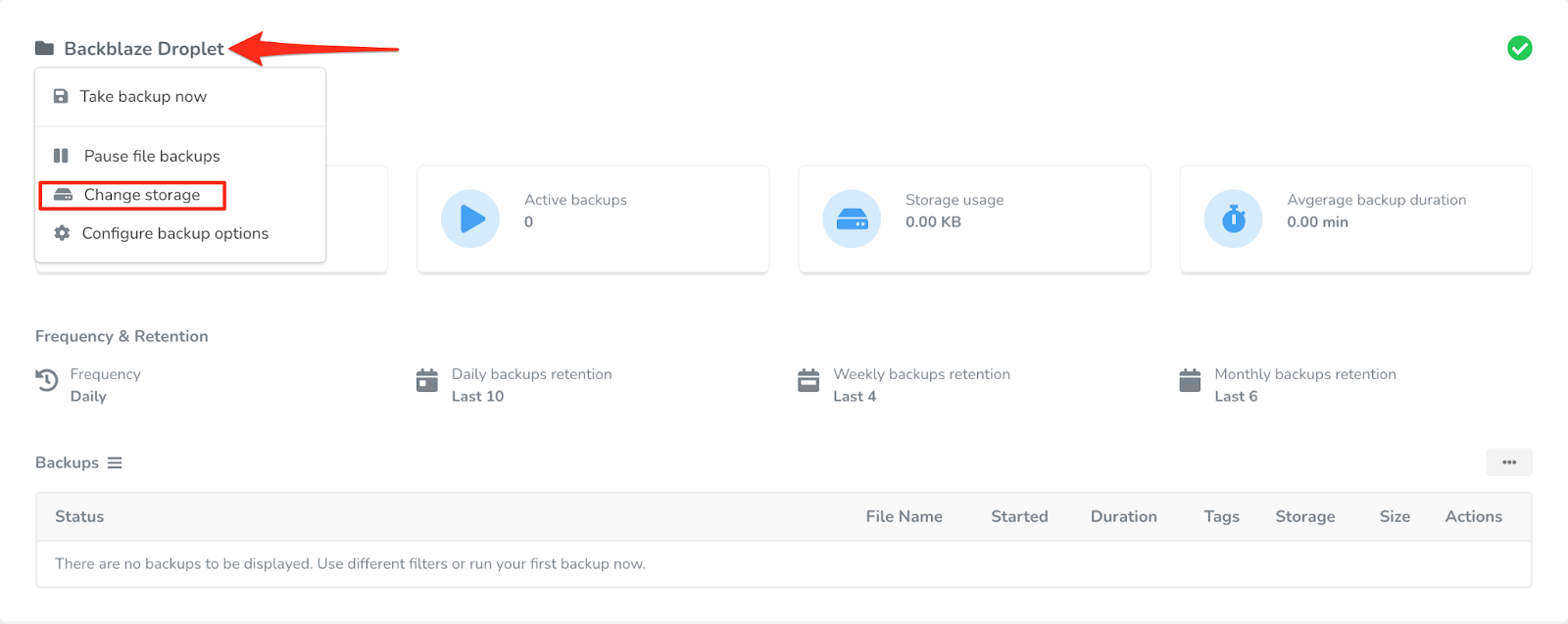1568x624 pixels.
Task: Click the Duration column header
Action: pos(1124,516)
